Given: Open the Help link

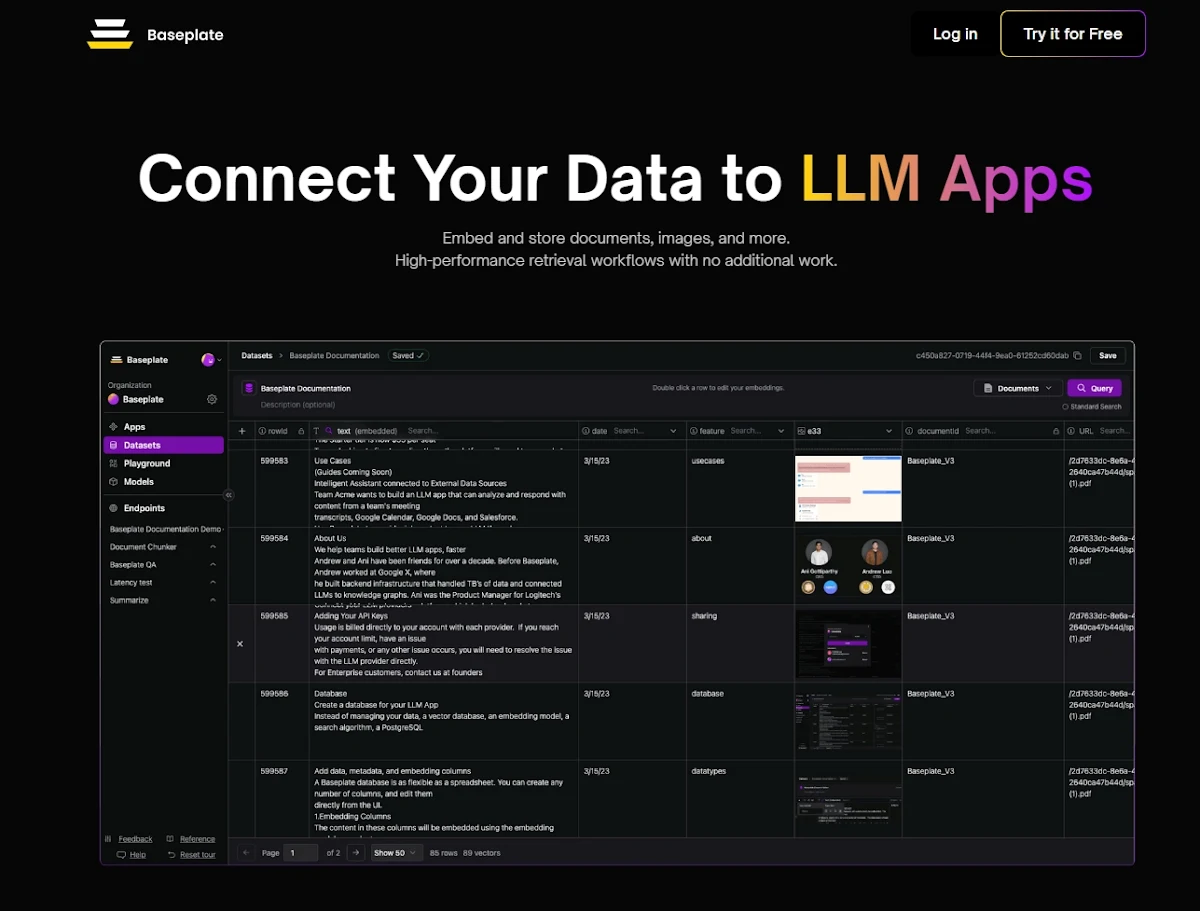Looking at the screenshot, I should 137,855.
